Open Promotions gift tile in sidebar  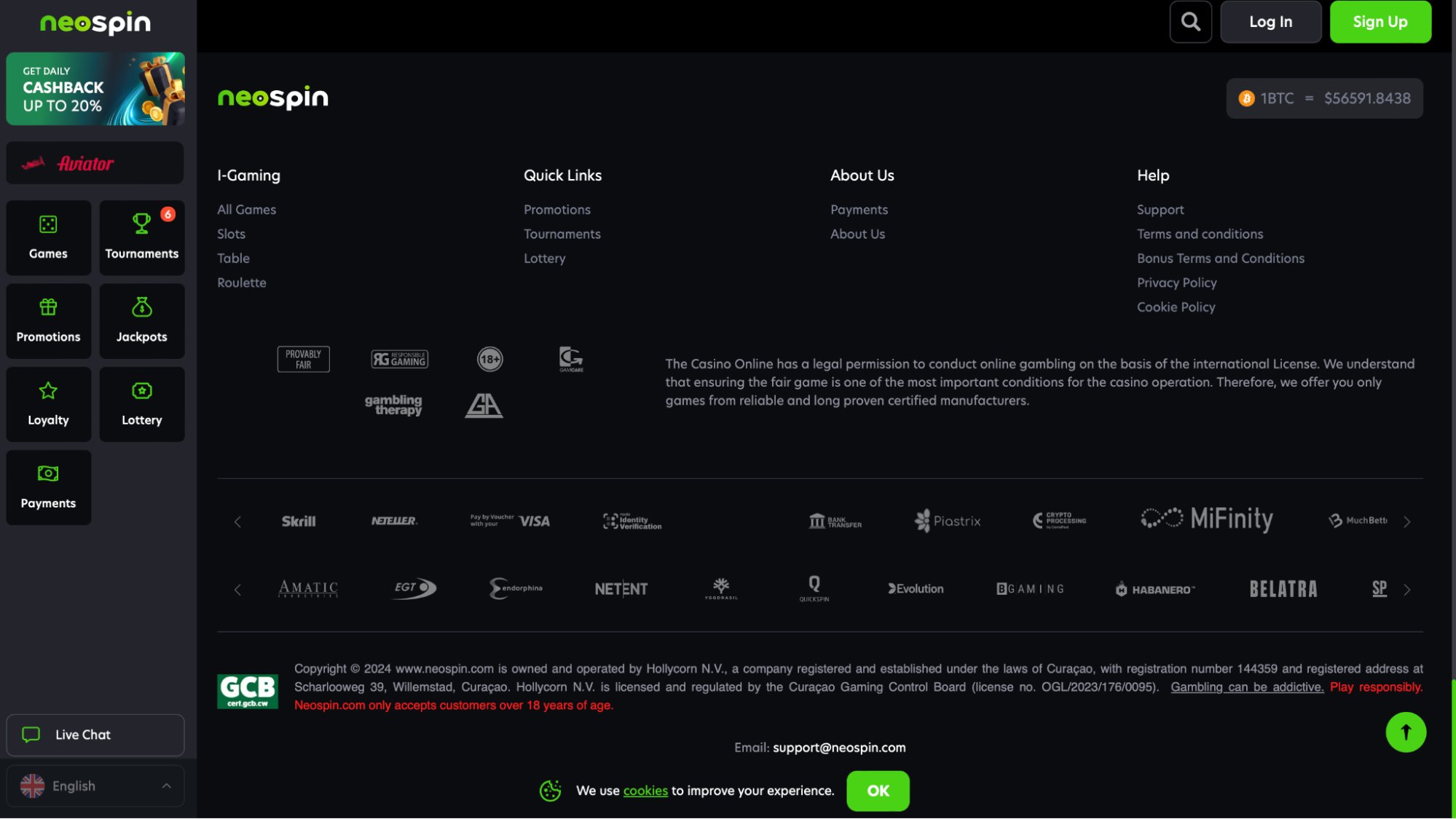(x=49, y=321)
